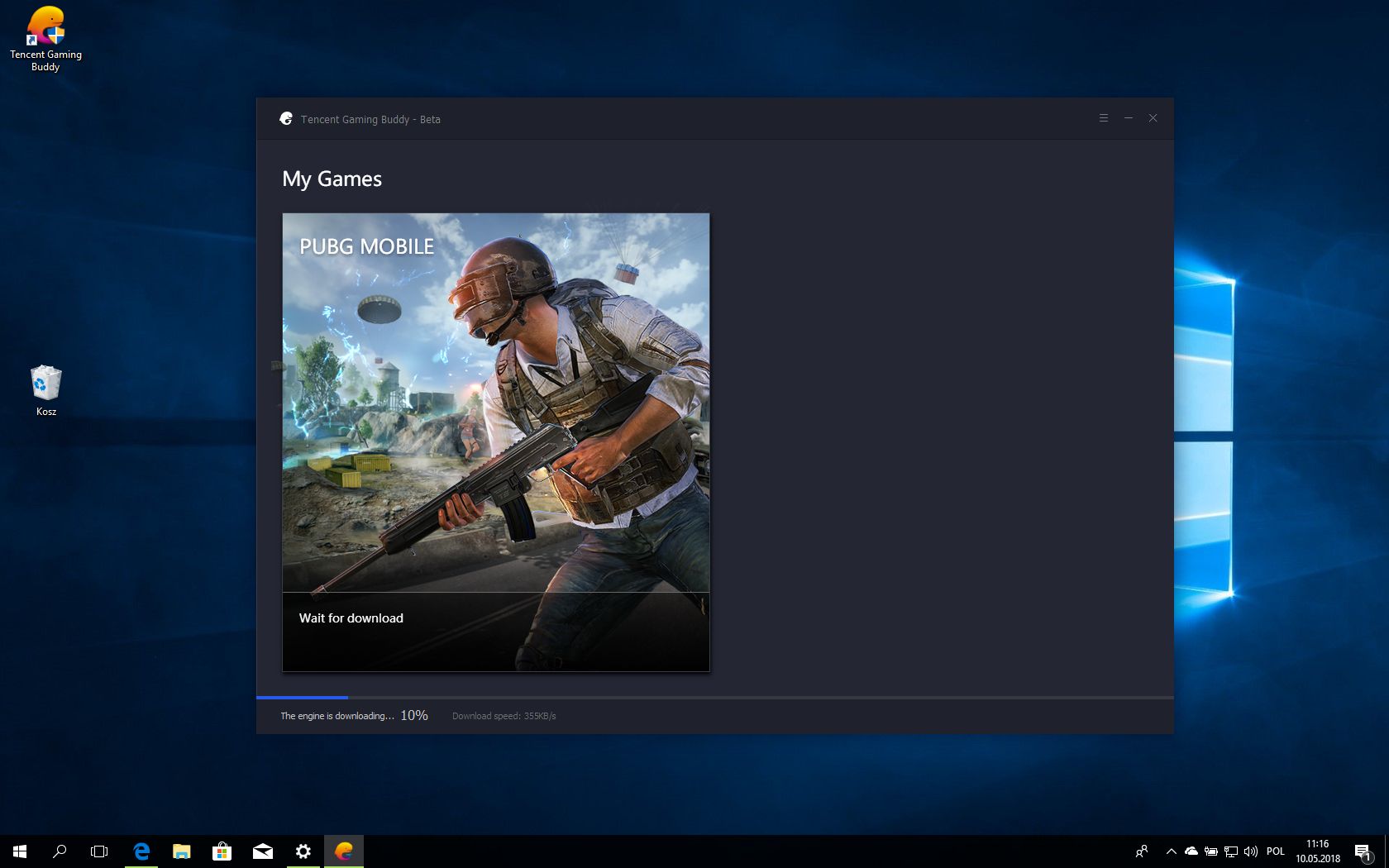Image resolution: width=1389 pixels, height=868 pixels.
Task: Launch Microsoft Edge from taskbar
Action: pyautogui.click(x=141, y=851)
